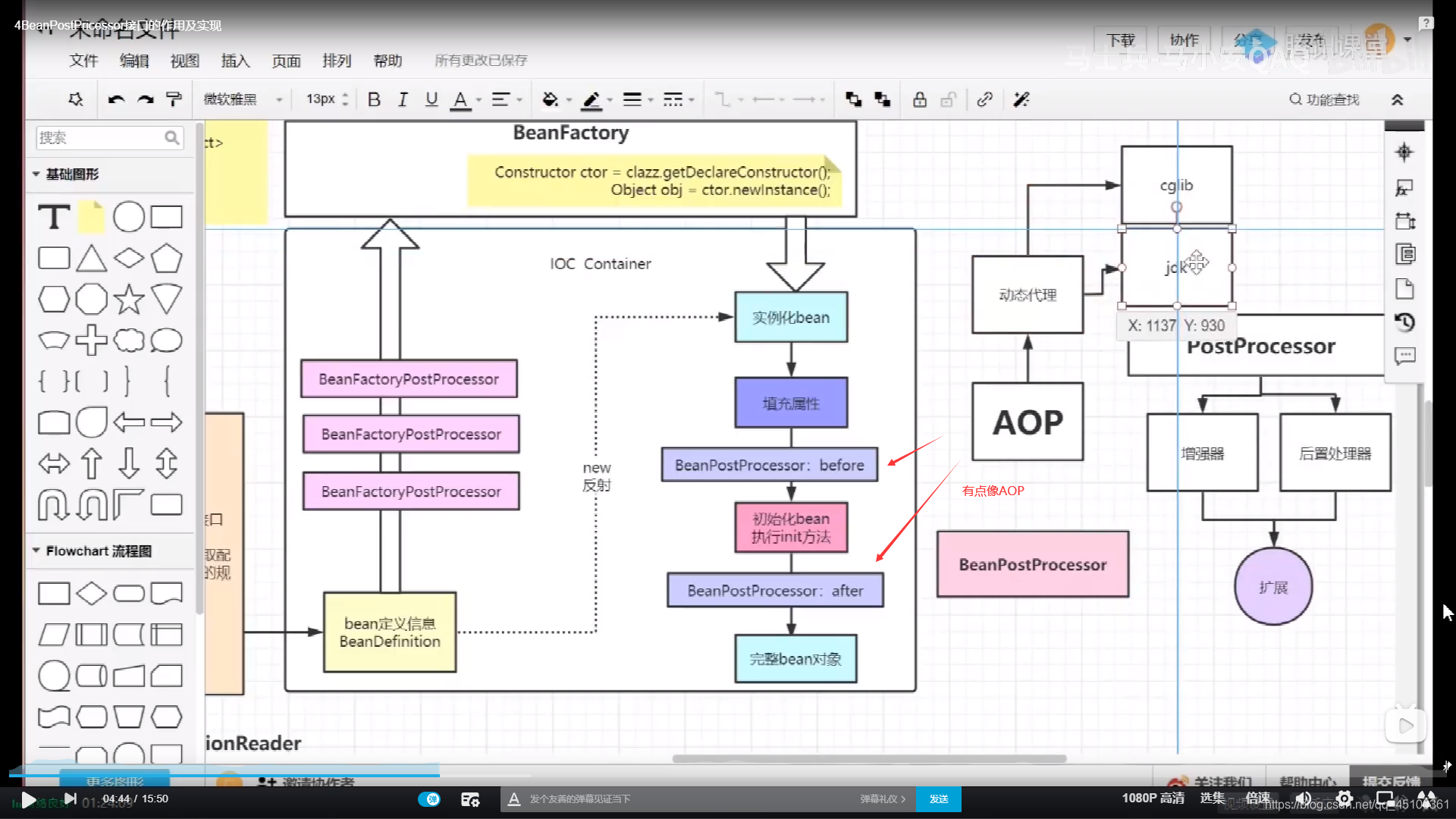Select the circle basic shape
Viewport: 1456px width, 819px height.
click(x=129, y=217)
